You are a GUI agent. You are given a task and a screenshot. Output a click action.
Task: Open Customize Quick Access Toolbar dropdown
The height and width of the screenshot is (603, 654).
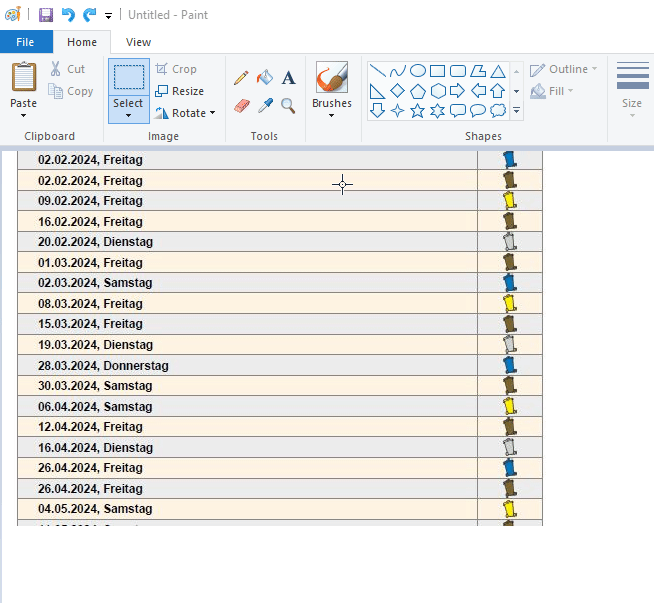pos(108,16)
